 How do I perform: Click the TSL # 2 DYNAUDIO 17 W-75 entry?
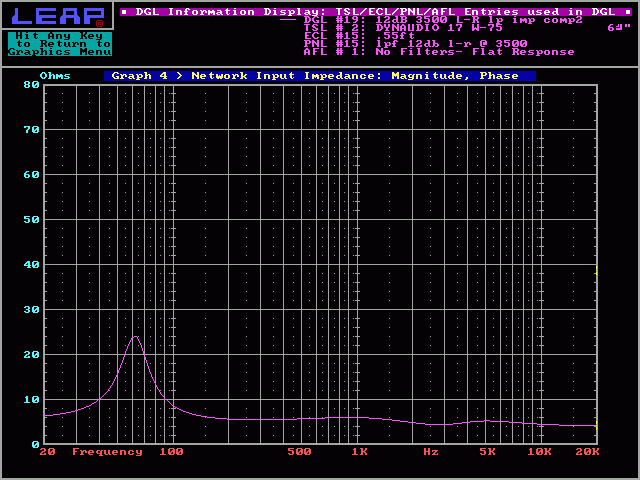pos(403,28)
